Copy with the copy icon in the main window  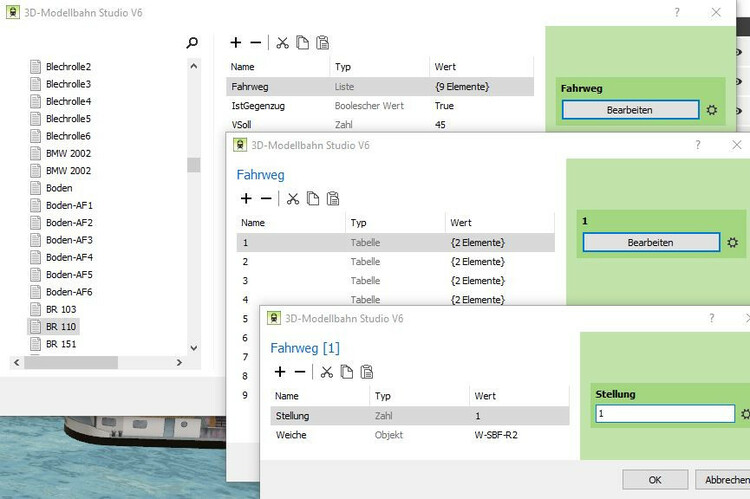click(x=302, y=43)
